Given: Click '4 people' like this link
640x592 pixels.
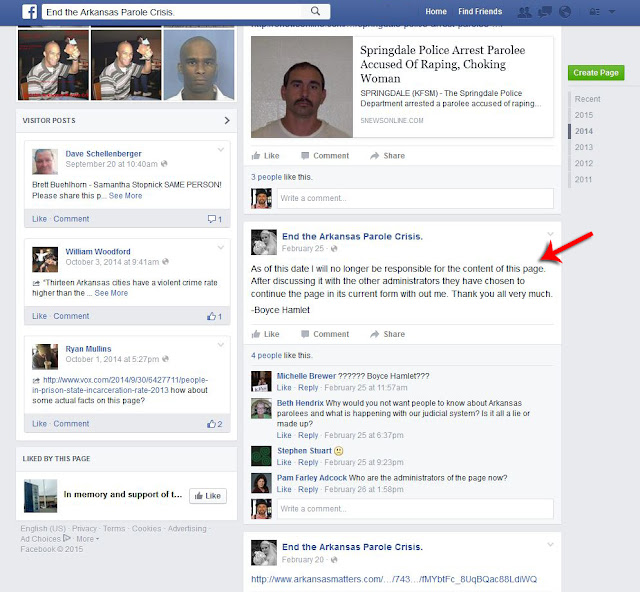Looking at the screenshot, I should click(266, 355).
